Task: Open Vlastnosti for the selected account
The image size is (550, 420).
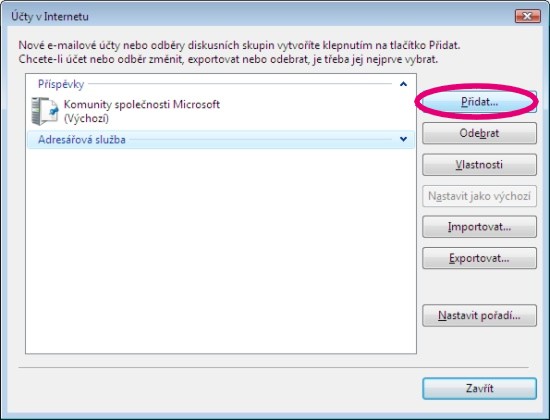Action: (479, 165)
